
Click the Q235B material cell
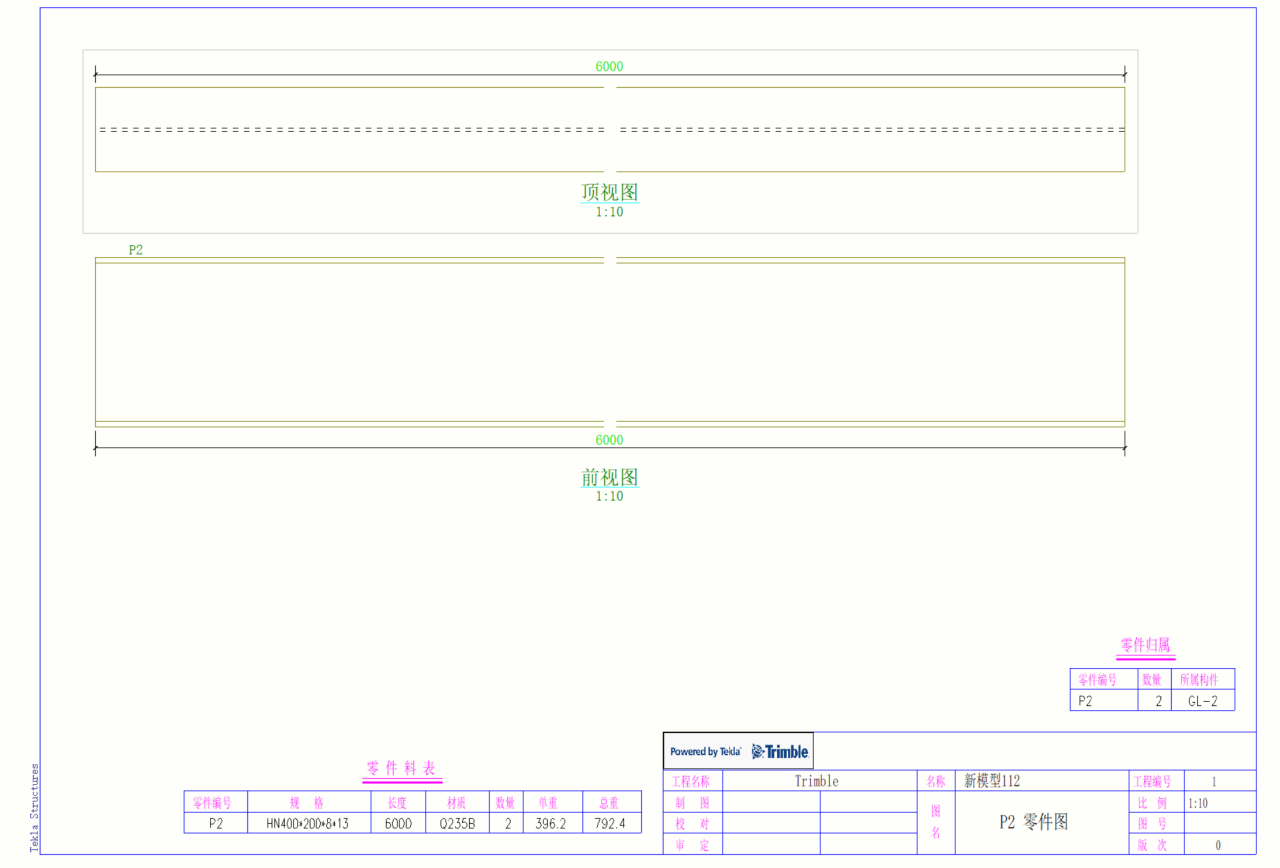(x=457, y=824)
